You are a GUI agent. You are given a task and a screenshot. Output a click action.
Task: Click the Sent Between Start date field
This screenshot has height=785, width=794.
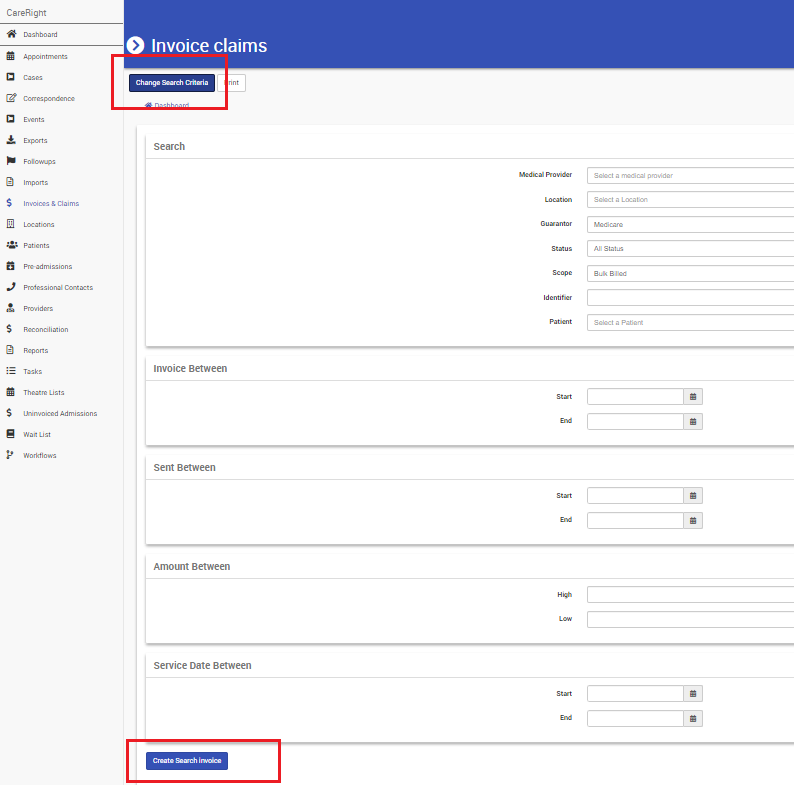636,496
